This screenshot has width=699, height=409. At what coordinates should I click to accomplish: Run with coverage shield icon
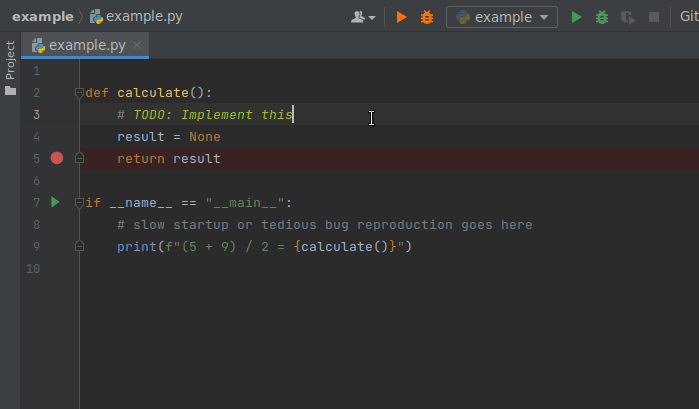(628, 18)
